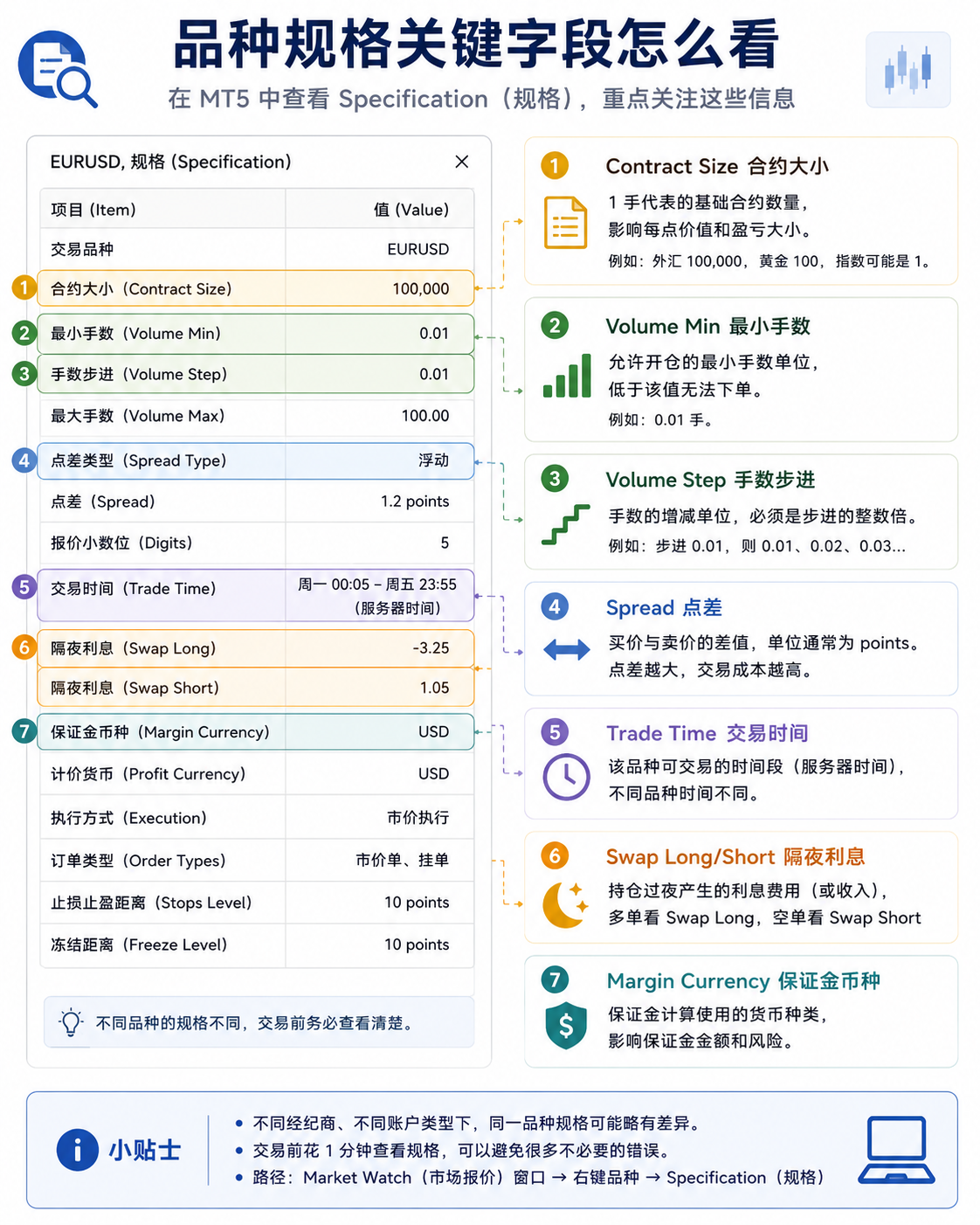Click the Contract Size 合约大小 heading
This screenshot has height=1225, width=980.
[717, 166]
